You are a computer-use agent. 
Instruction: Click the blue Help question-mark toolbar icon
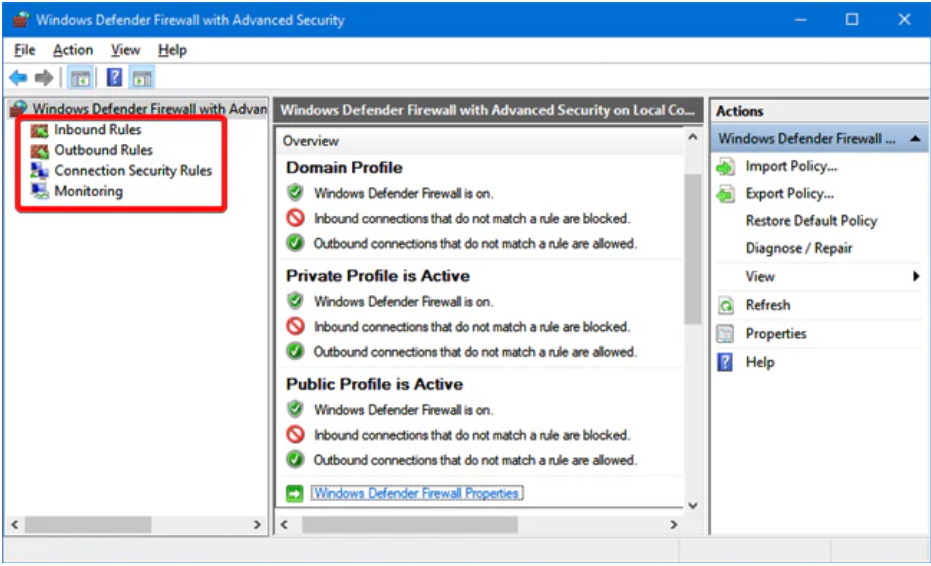tap(114, 77)
